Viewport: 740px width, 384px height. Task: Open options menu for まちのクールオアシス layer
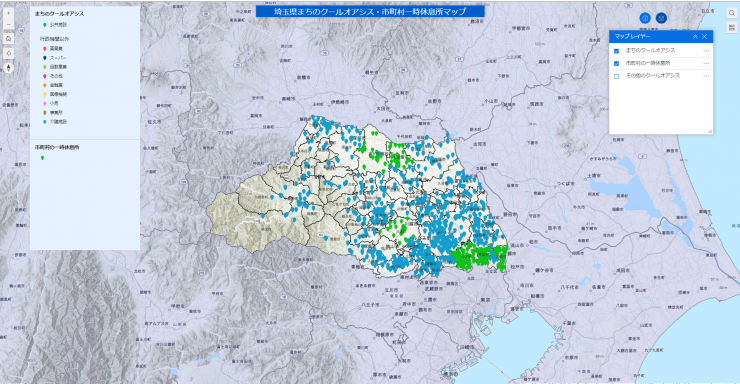click(706, 50)
